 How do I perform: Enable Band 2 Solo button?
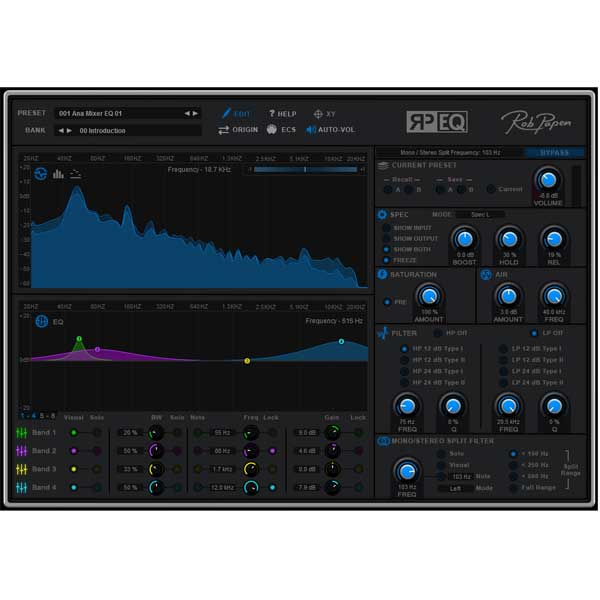click(x=98, y=451)
